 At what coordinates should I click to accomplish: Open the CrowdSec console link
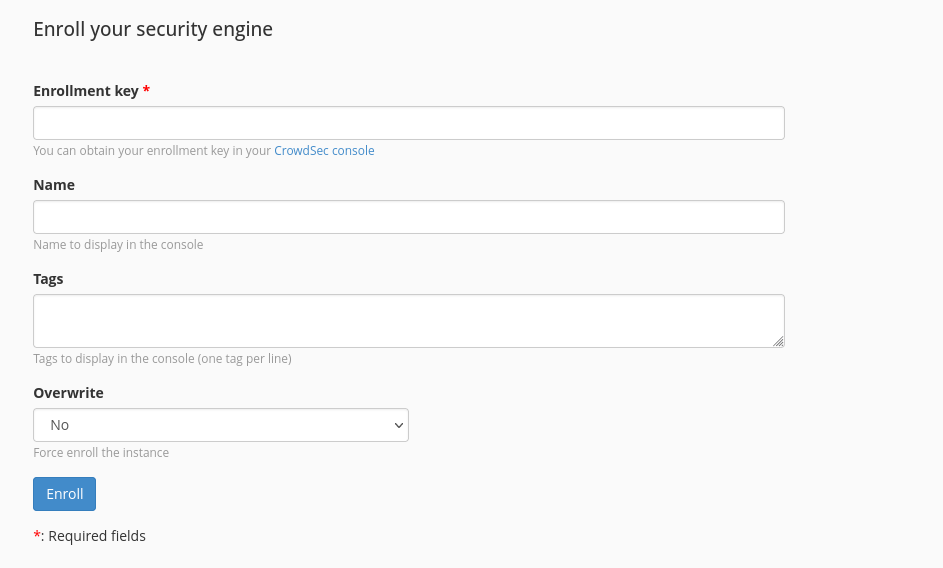(x=324, y=151)
